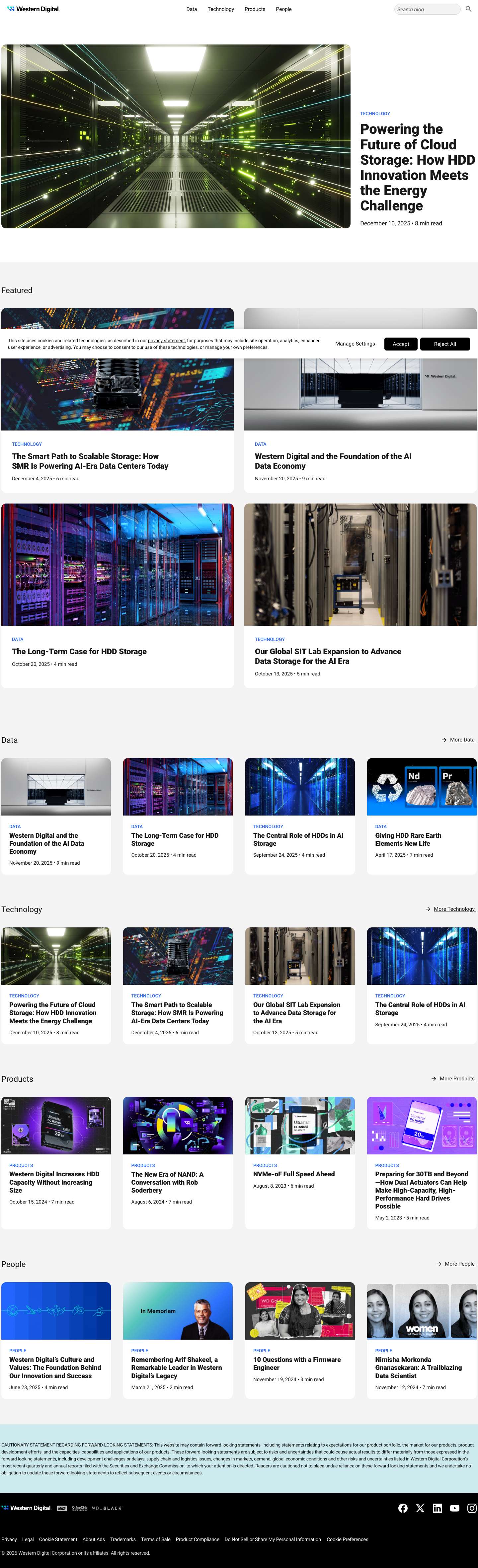Open the People navigation item
Image resolution: width=478 pixels, height=1568 pixels.
click(283, 9)
